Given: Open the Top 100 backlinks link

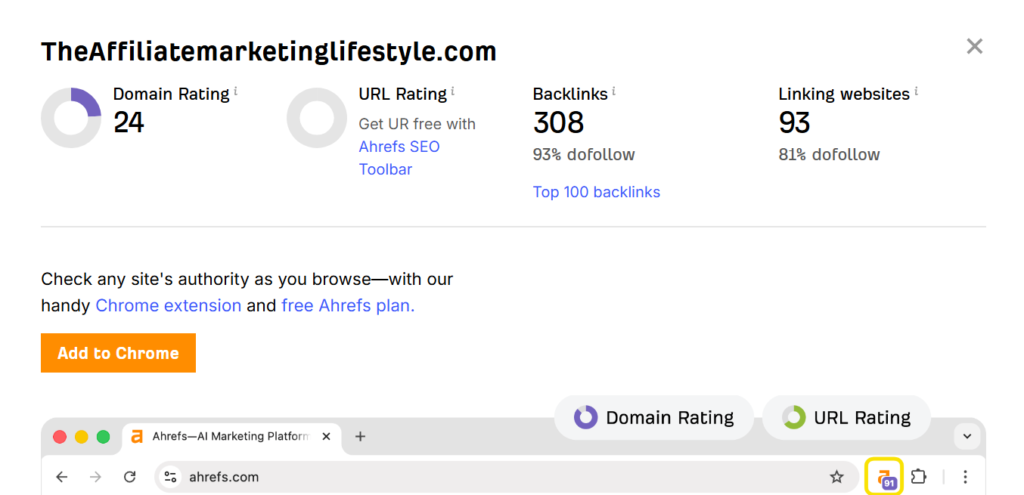Looking at the screenshot, I should tap(596, 192).
